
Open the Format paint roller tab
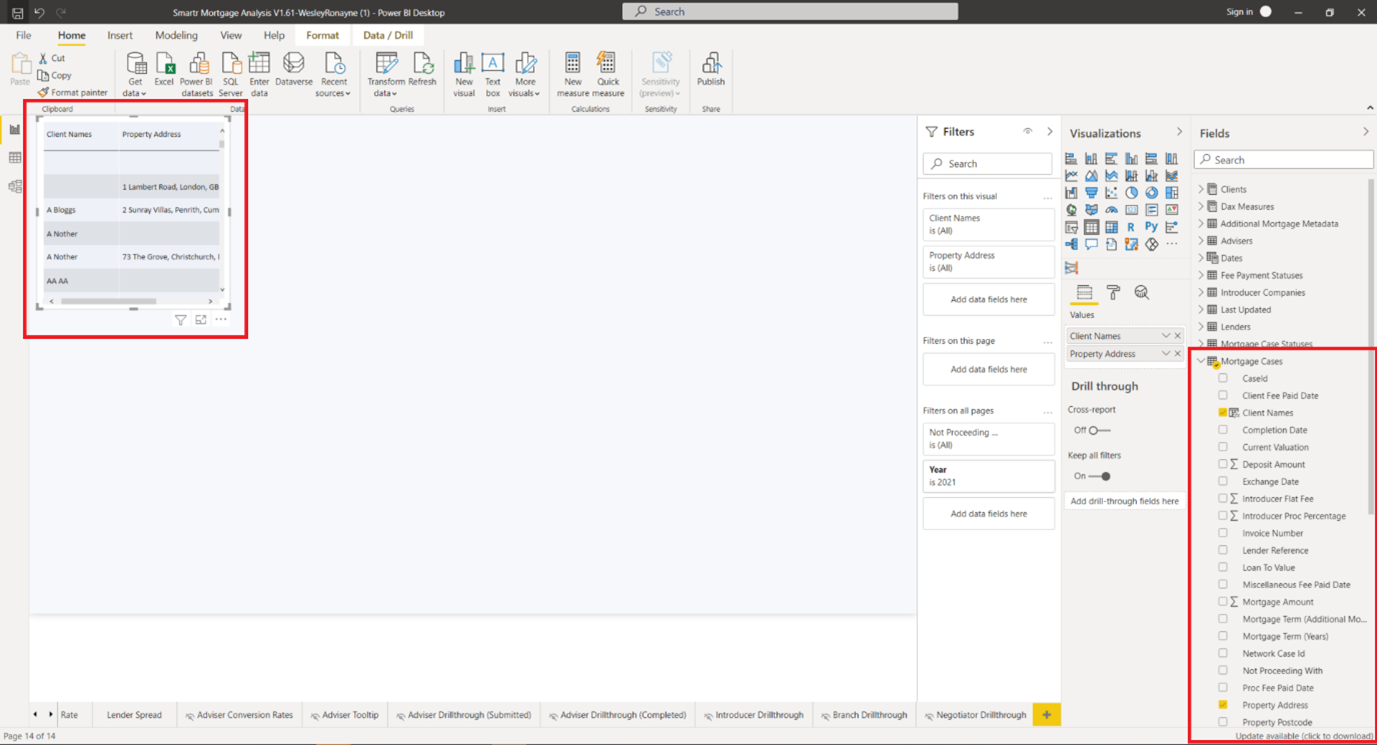[1113, 292]
